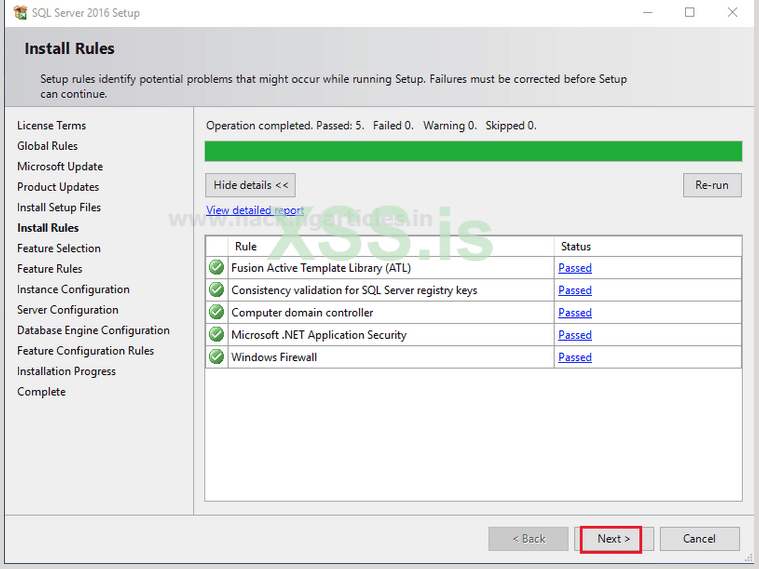
Task: Select License Terms step in sidebar
Action: click(51, 125)
